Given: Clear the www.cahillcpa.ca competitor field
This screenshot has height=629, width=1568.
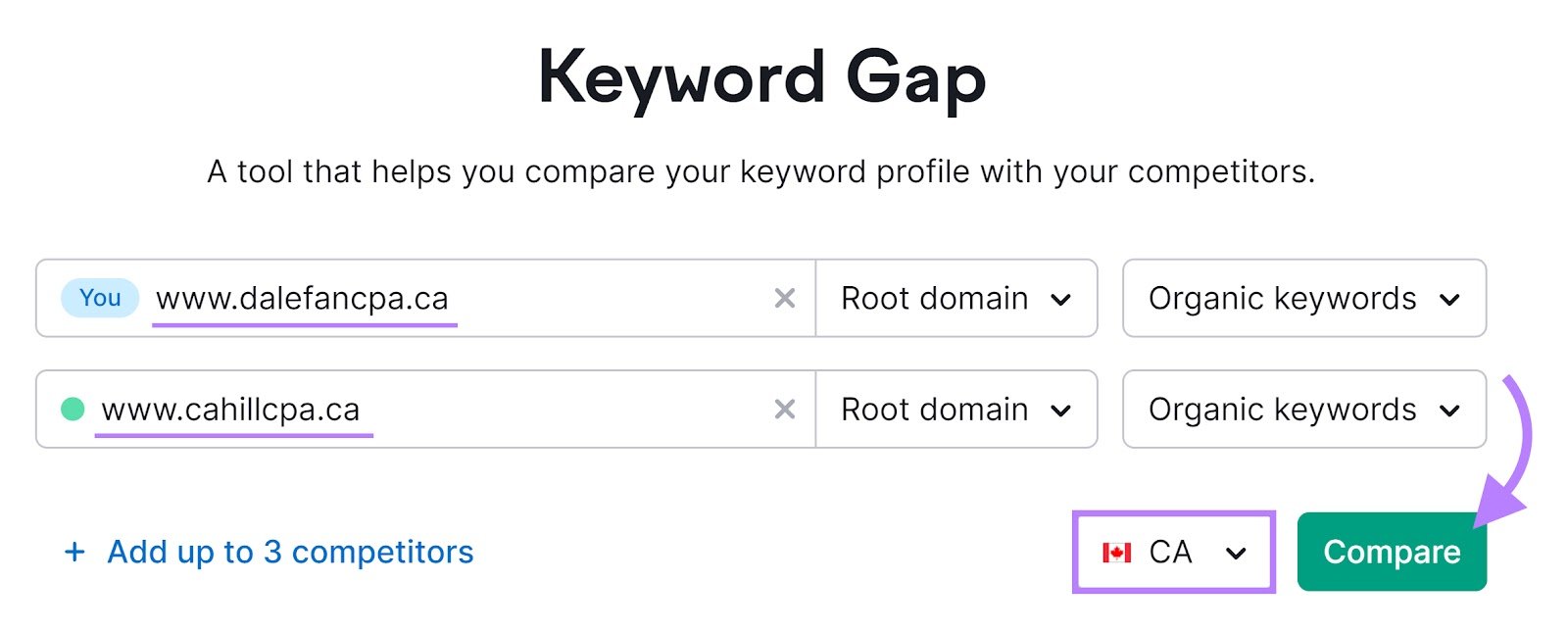Looking at the screenshot, I should pos(784,409).
